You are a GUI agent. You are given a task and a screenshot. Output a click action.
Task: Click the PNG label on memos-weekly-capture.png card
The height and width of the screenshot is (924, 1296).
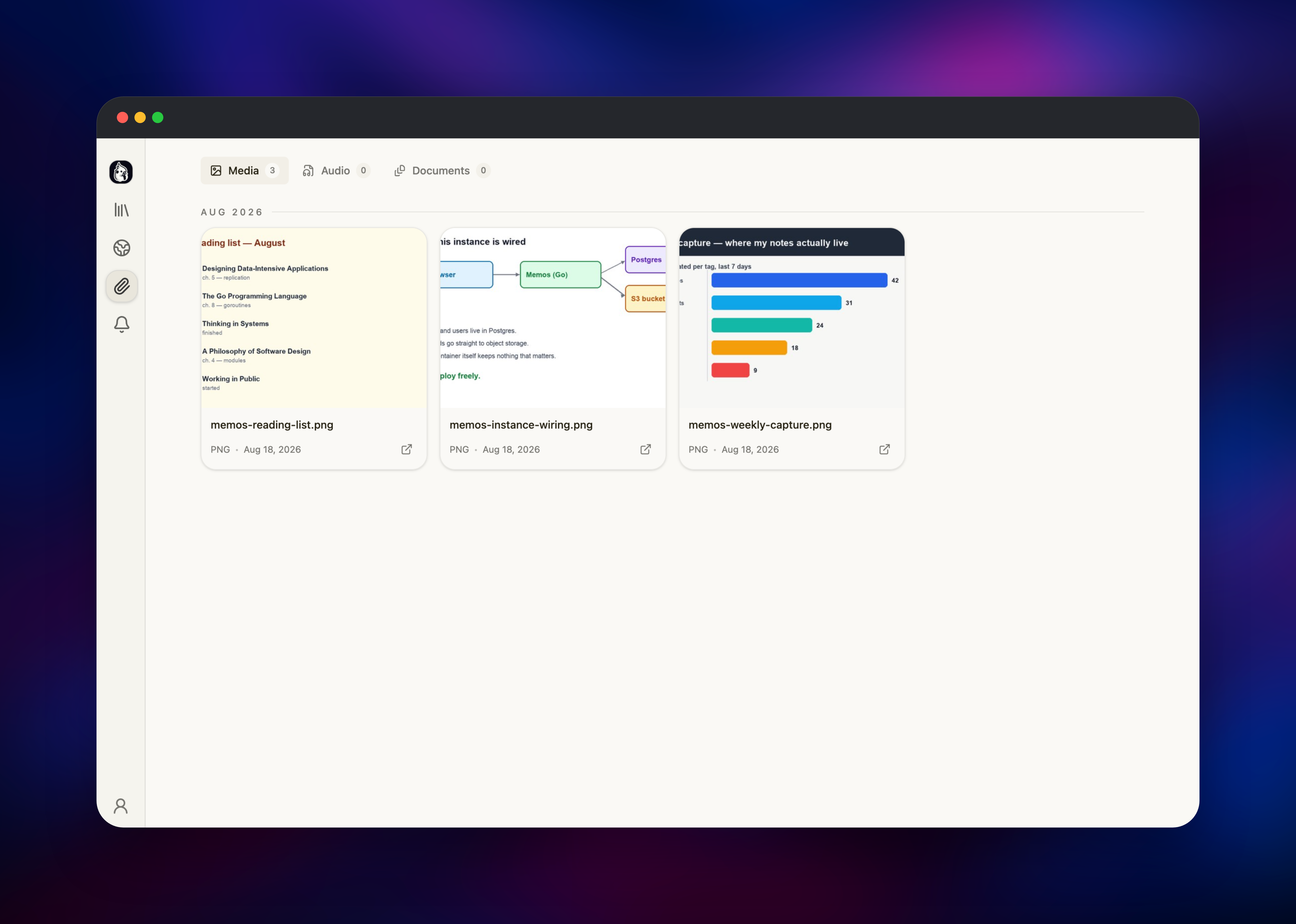[x=698, y=449]
